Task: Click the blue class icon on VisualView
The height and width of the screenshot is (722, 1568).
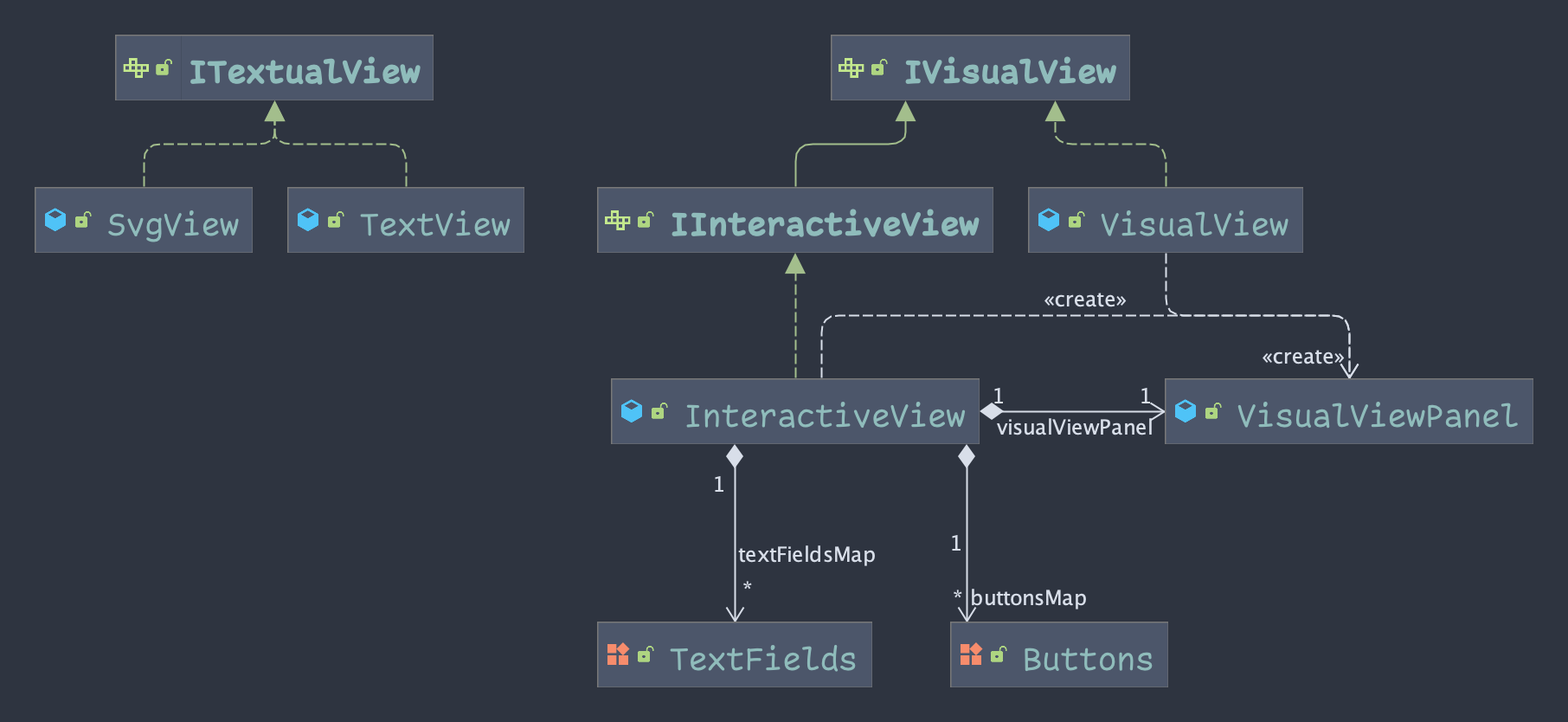Action: pyautogui.click(x=1049, y=220)
